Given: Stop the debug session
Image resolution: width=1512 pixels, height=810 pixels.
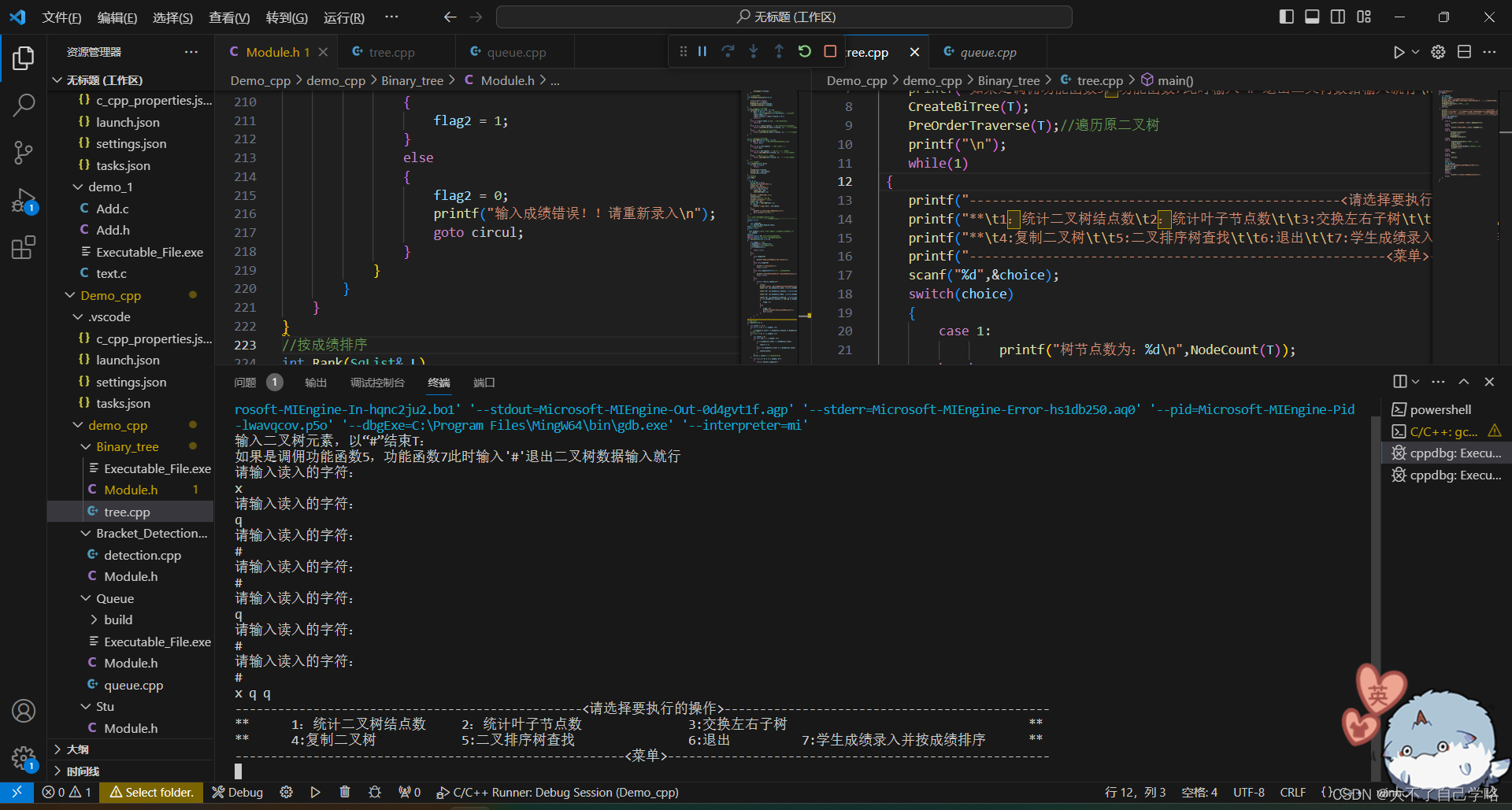Looking at the screenshot, I should 830,51.
